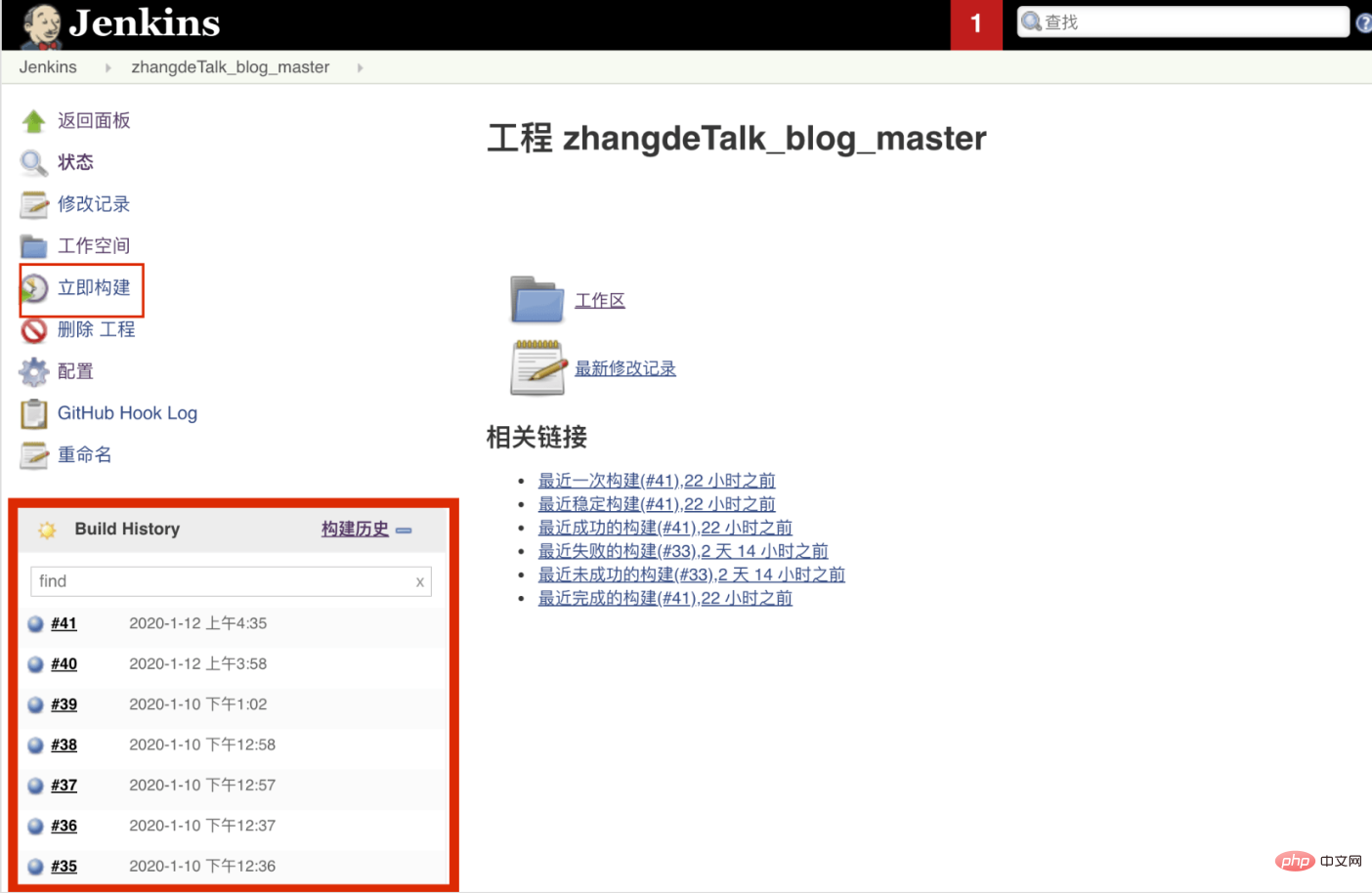The image size is (1372, 893).
Task: Click the red prohibition icon beside 删除 工程
Action: point(34,330)
